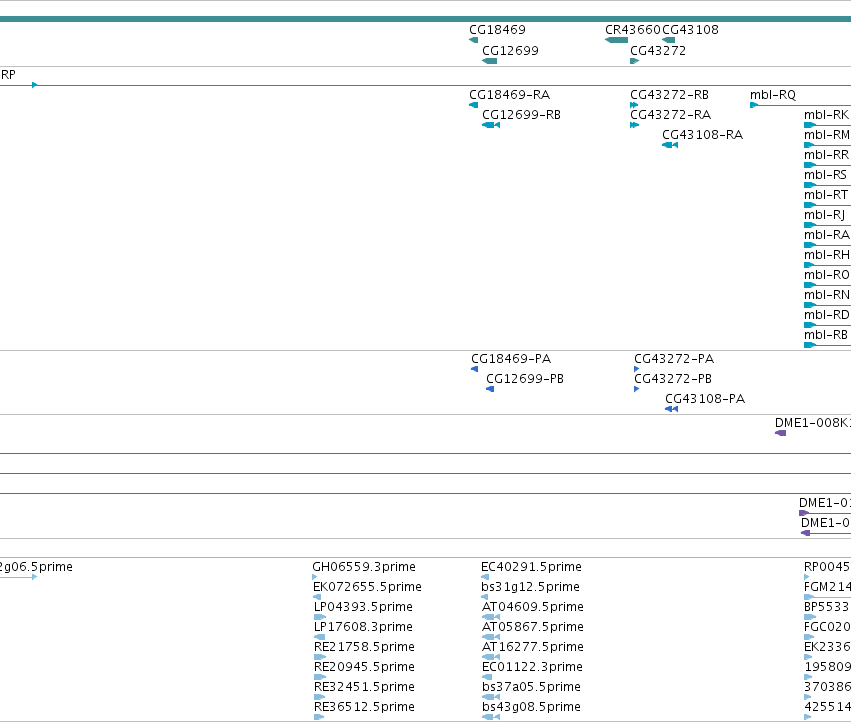This screenshot has height=722, width=851.
Task: Select transcript CG18469-RA
Action: click(x=510, y=95)
